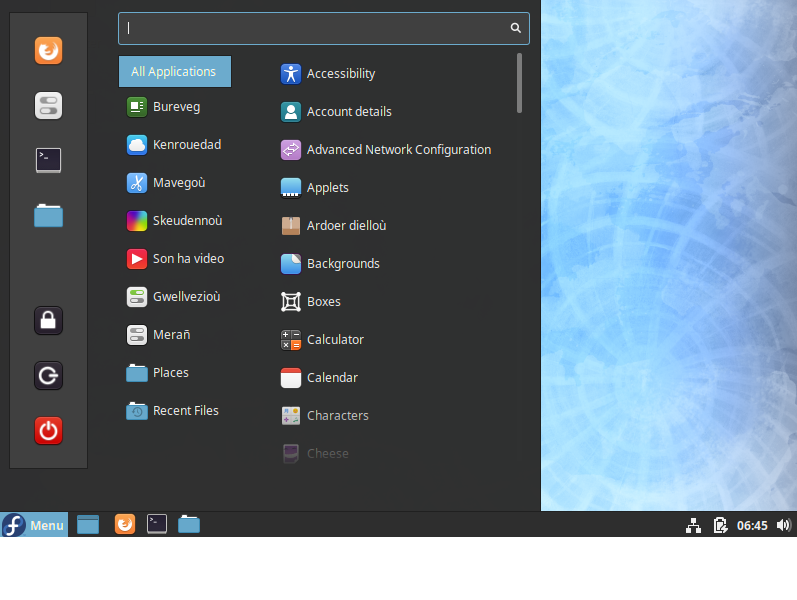
Task: Close the menu via Fedora Menu button
Action: tap(34, 525)
